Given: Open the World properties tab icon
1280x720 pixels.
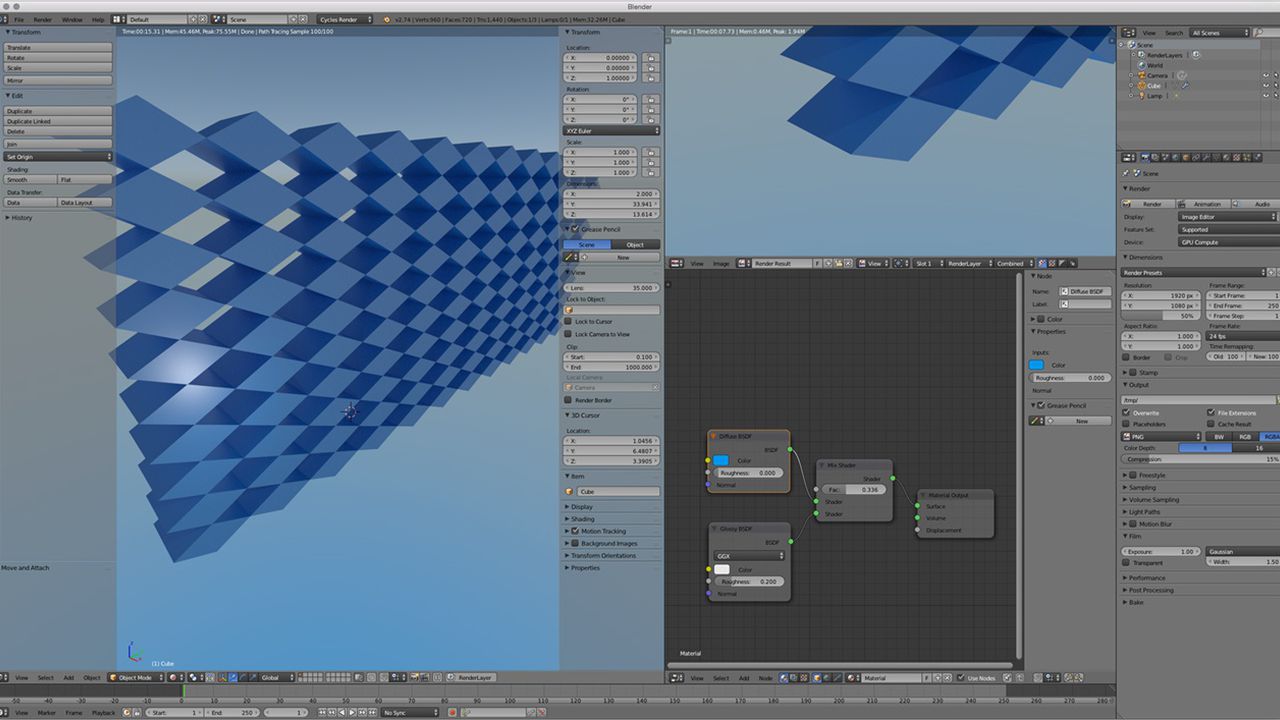Looking at the screenshot, I should coord(1175,158).
